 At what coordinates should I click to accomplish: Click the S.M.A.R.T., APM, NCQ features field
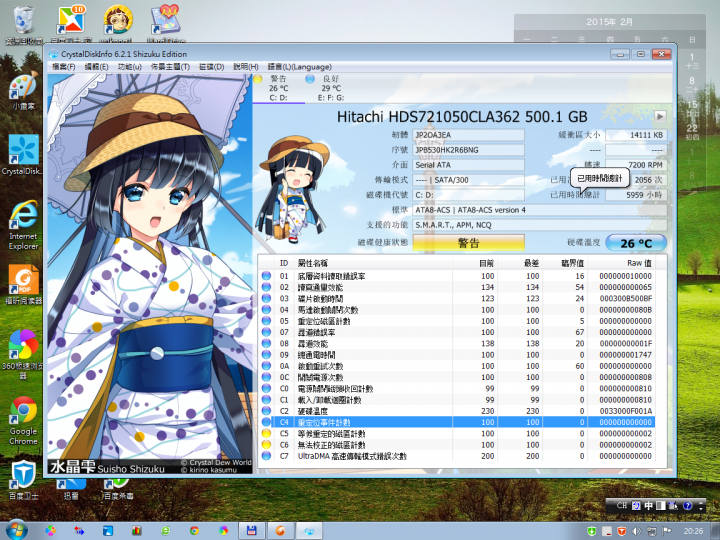click(x=540, y=225)
